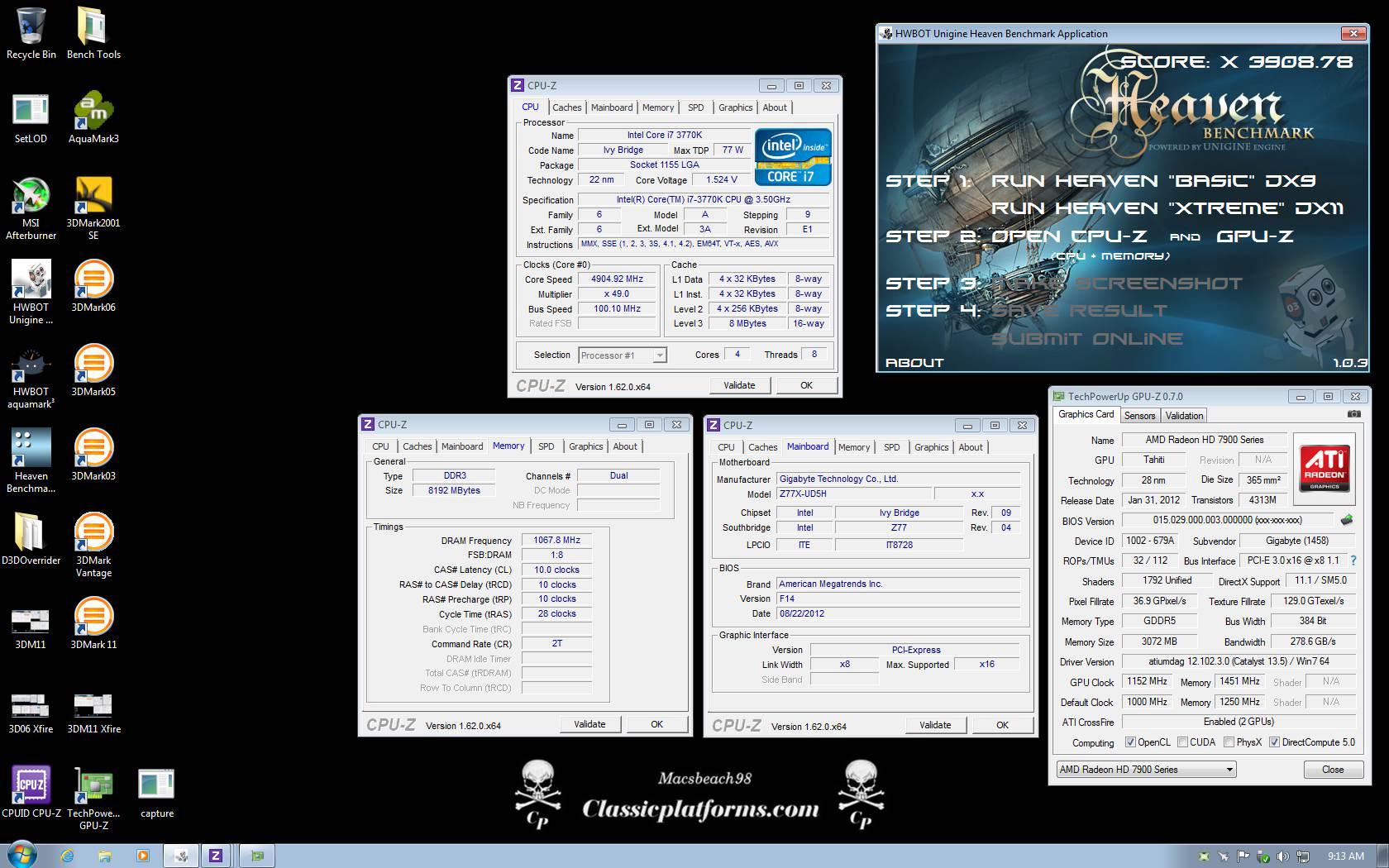The width and height of the screenshot is (1389, 868).
Task: Launch the TechPowerUp GPU-Z desktop icon
Action: click(x=93, y=799)
